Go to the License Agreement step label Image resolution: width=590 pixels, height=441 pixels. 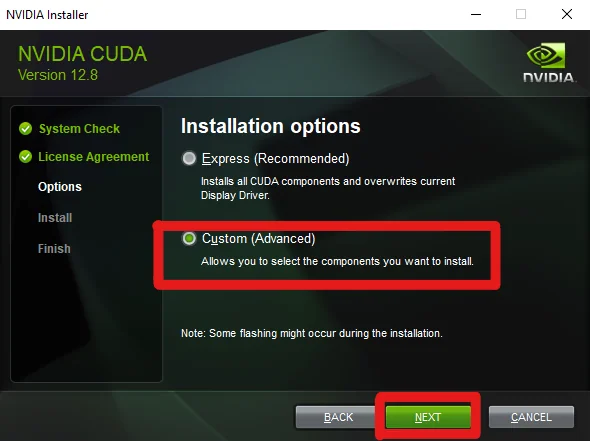(94, 157)
